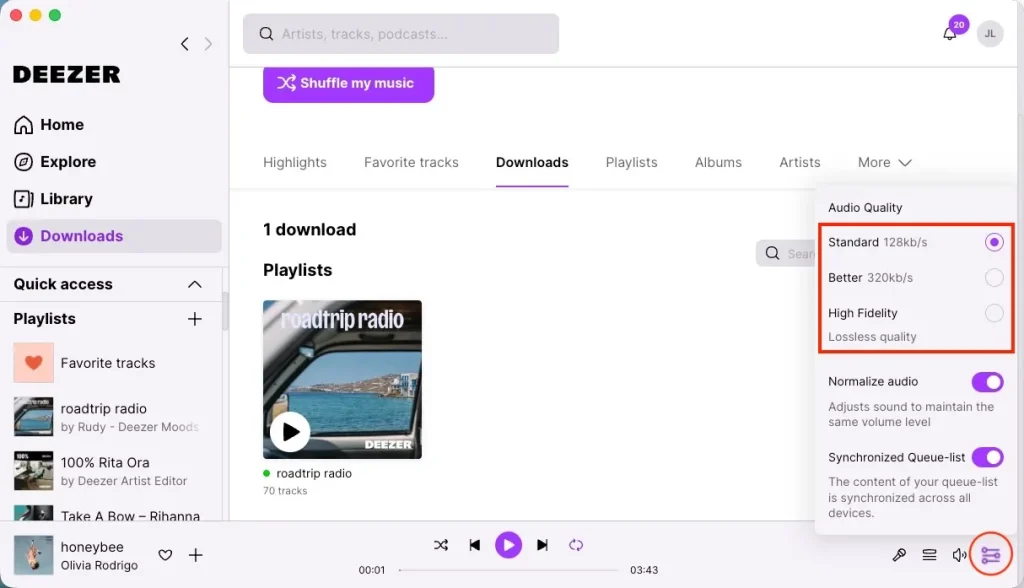Like honeybee with the heart icon
Viewport: 1024px width, 588px height.
click(x=165, y=555)
